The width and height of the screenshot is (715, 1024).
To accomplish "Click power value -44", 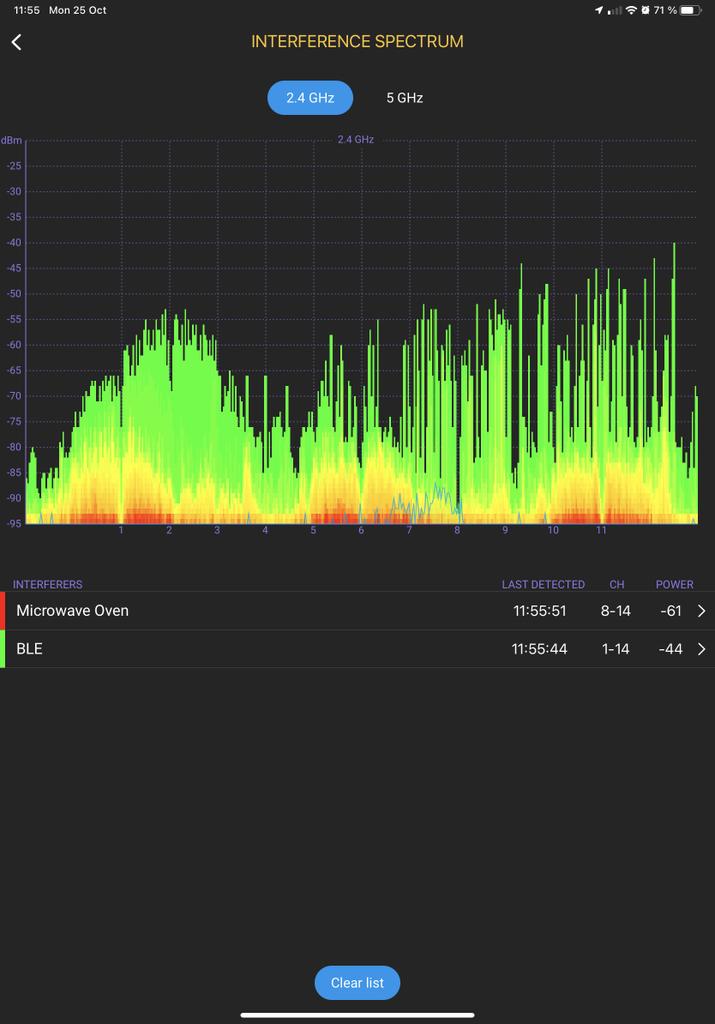I will pyautogui.click(x=671, y=649).
